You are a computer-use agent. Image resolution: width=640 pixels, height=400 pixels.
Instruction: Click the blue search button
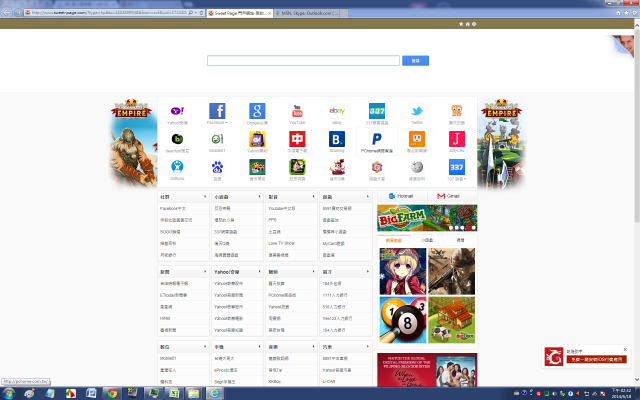[416, 61]
